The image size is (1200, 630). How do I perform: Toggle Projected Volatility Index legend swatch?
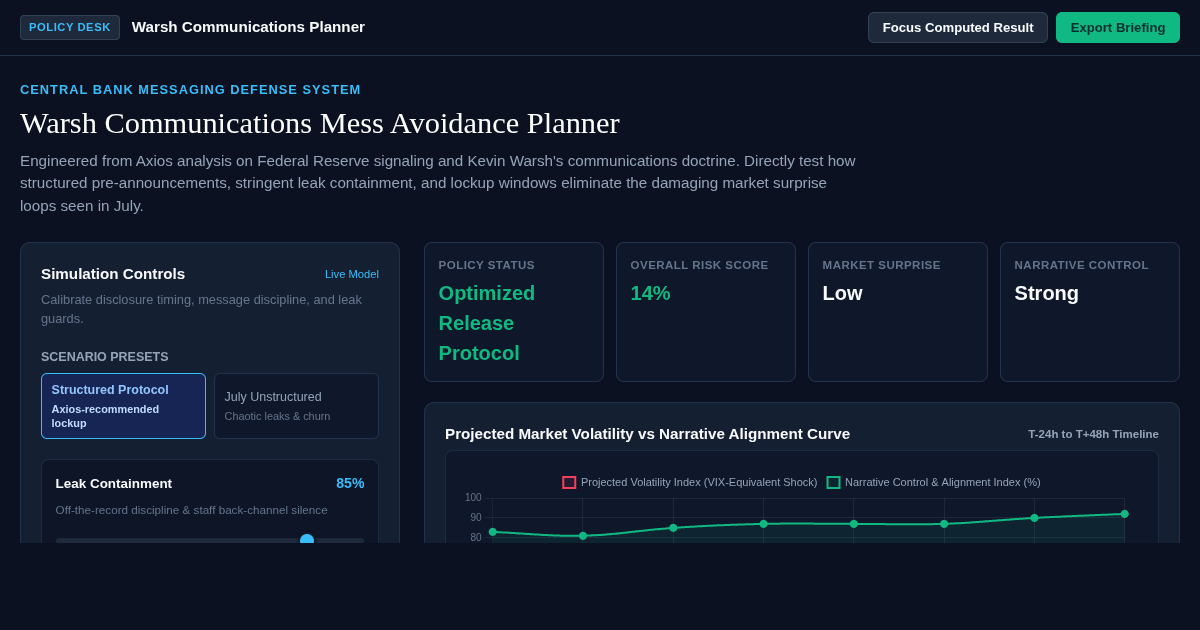tap(569, 482)
